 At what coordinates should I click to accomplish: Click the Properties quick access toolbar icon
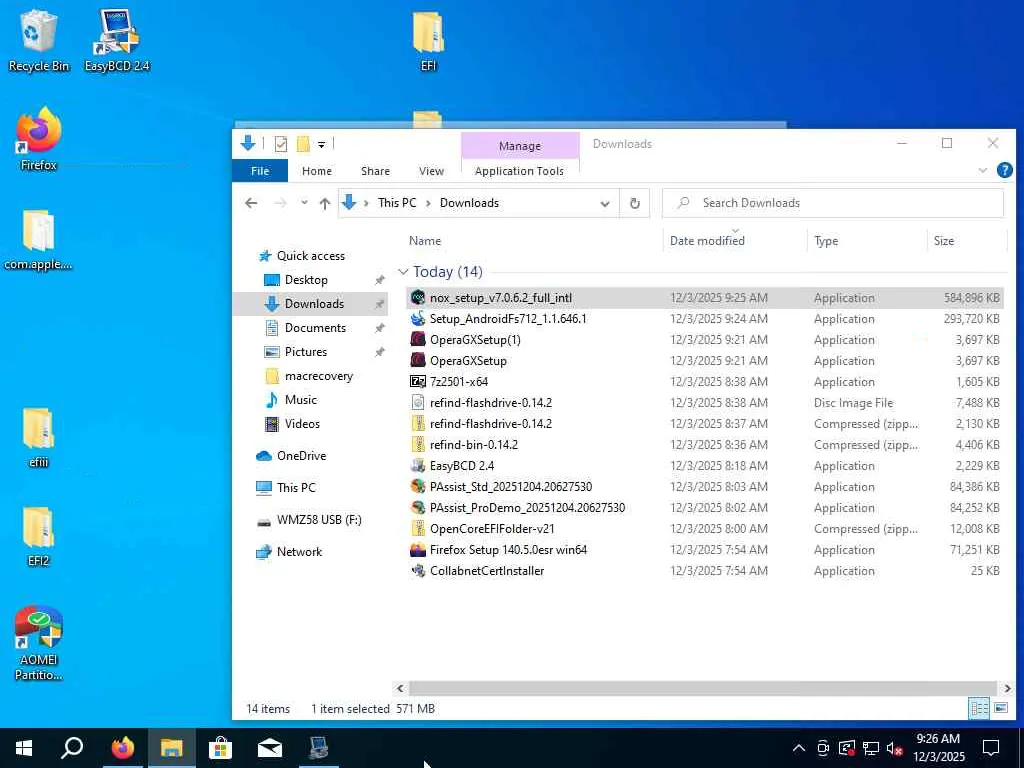(x=281, y=144)
